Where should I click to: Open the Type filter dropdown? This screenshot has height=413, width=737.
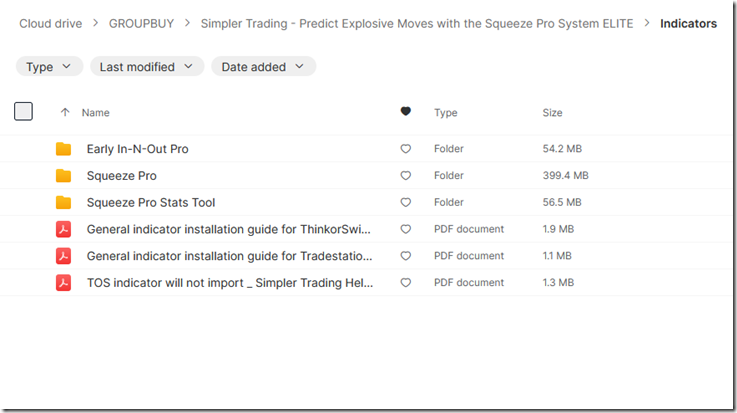pyautogui.click(x=49, y=67)
